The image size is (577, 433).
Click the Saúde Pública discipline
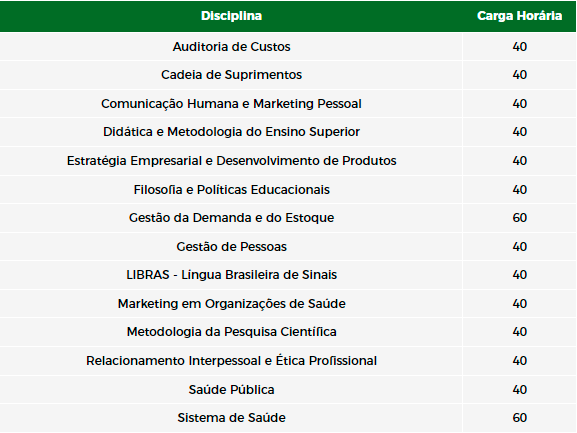[x=231, y=390]
